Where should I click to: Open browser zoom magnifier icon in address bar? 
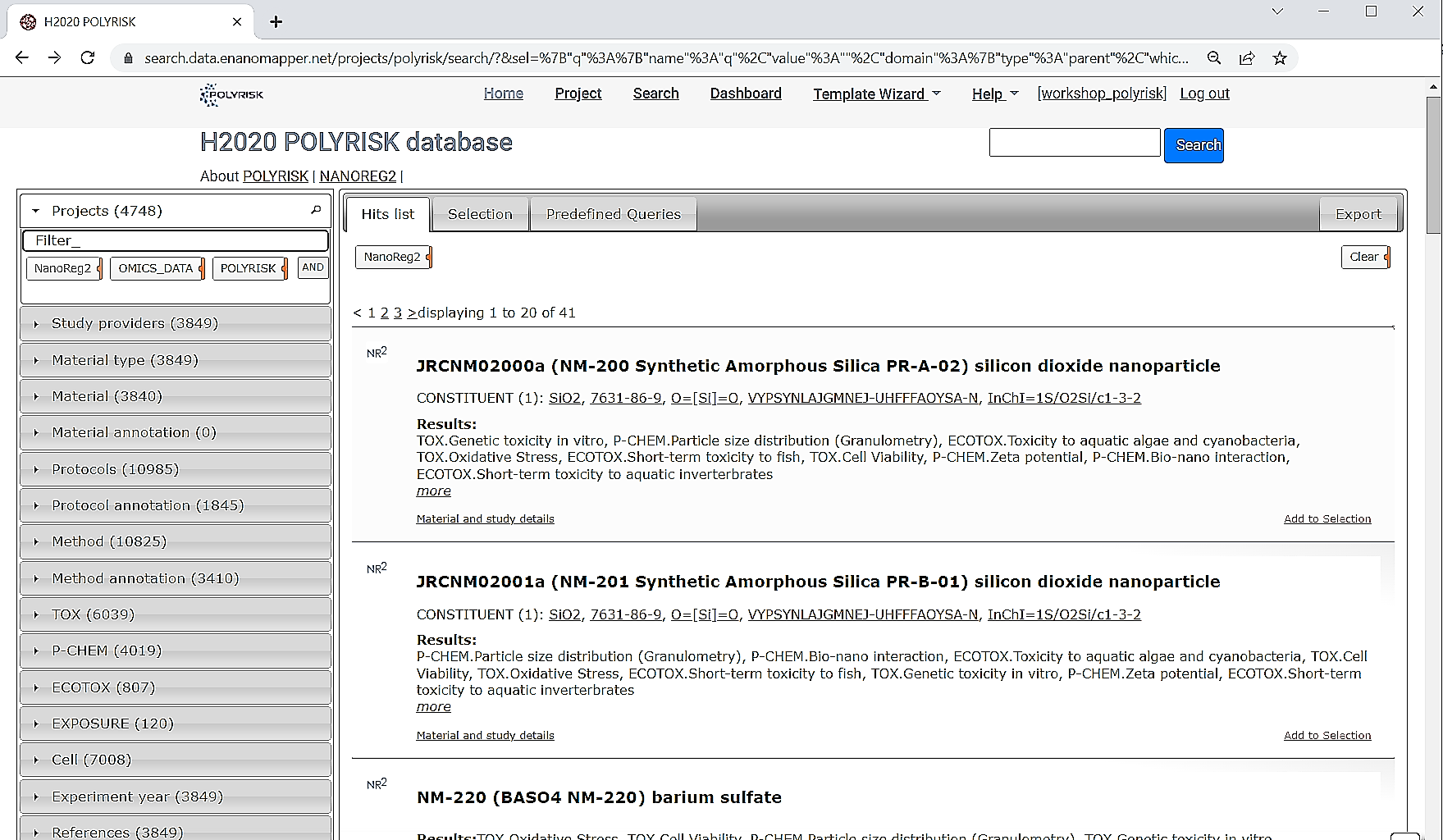click(1214, 58)
